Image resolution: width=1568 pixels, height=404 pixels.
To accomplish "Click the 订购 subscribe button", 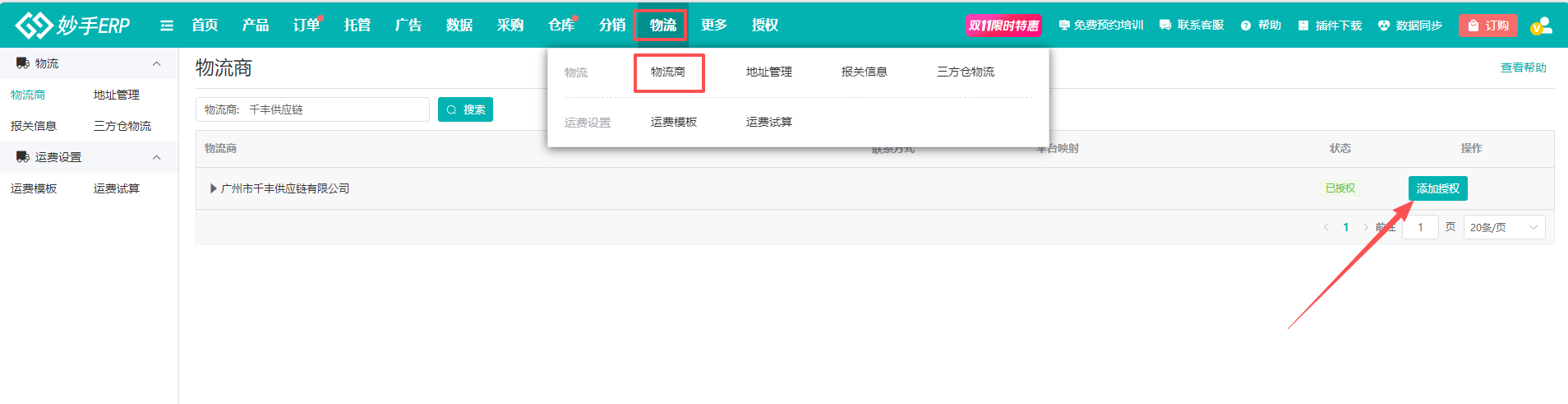I will tap(1488, 26).
